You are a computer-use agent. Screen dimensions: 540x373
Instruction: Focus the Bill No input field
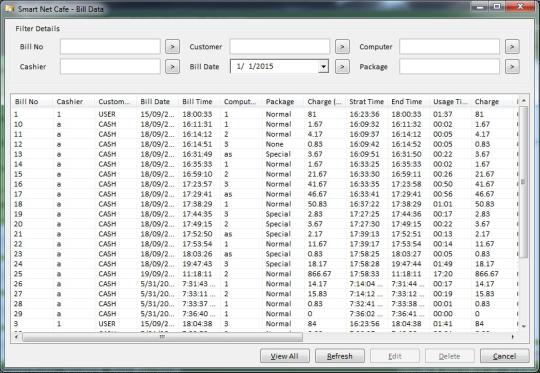(110, 46)
